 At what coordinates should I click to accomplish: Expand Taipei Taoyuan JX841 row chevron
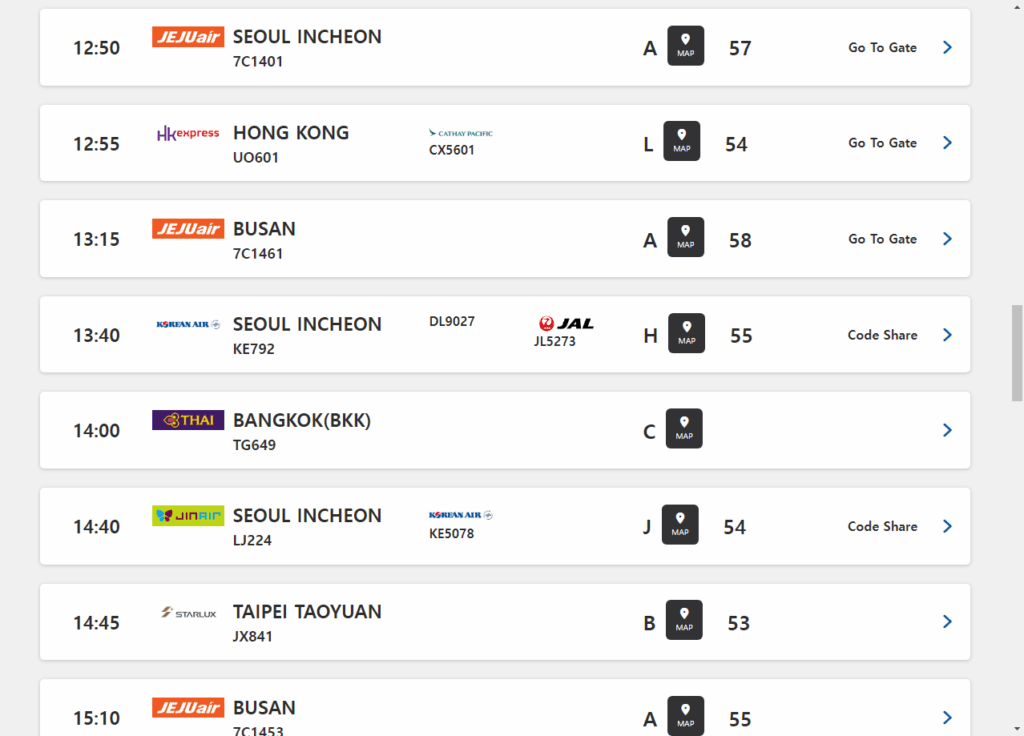click(x=947, y=622)
